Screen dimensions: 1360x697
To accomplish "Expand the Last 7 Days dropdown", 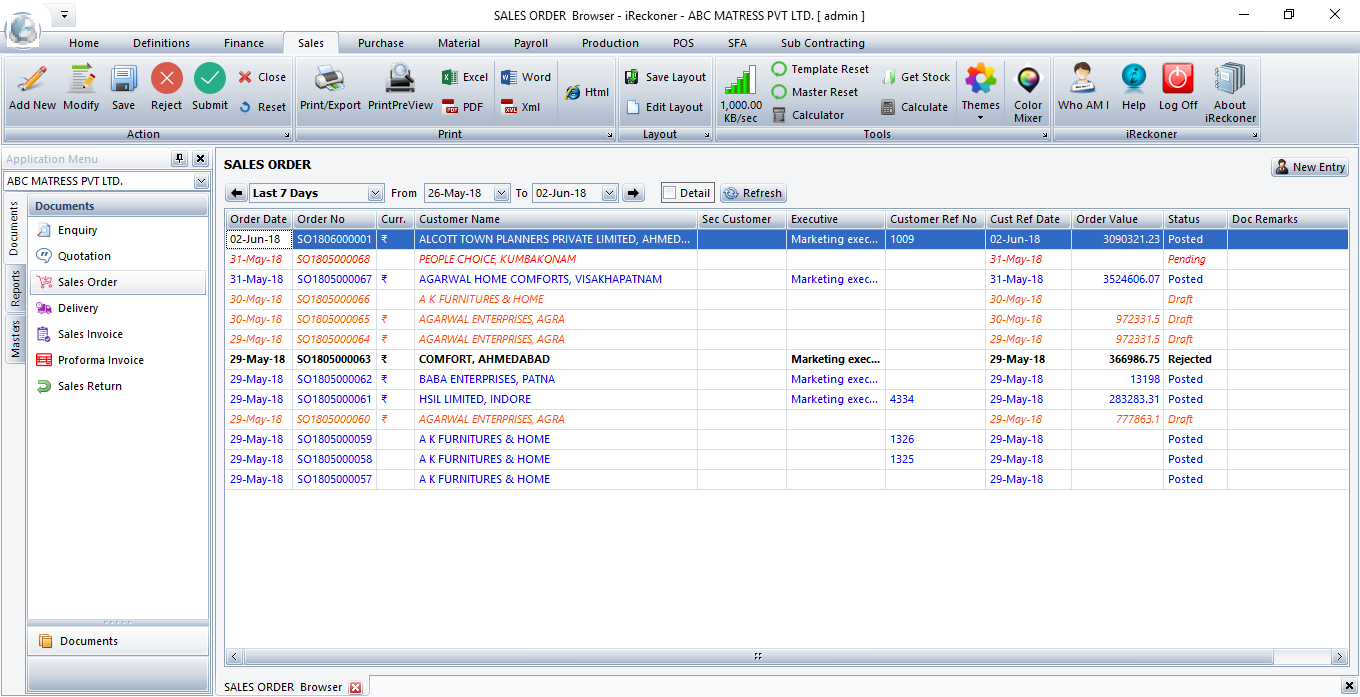I will click(x=376, y=193).
